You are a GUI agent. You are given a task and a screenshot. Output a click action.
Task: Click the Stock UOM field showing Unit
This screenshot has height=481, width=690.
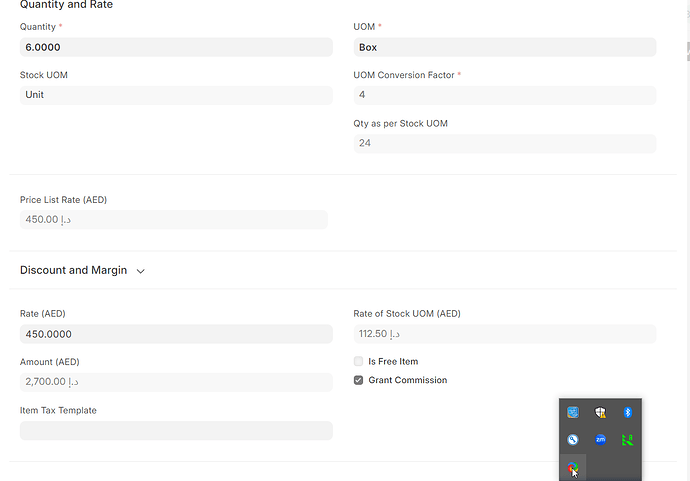[176, 95]
